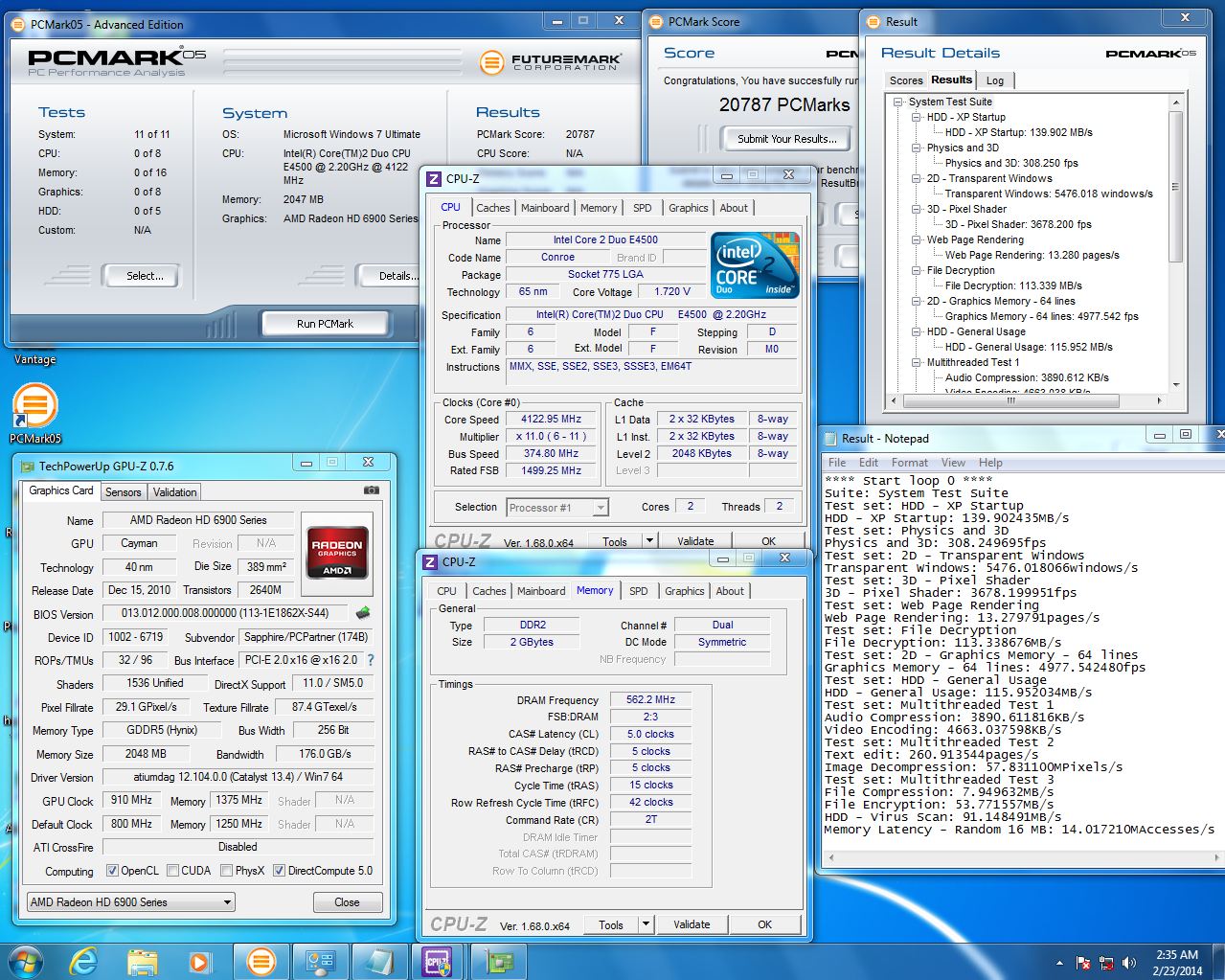Image resolution: width=1225 pixels, height=980 pixels.
Task: Select Transparent Windows: 5476.018 result row
Action: [1049, 194]
